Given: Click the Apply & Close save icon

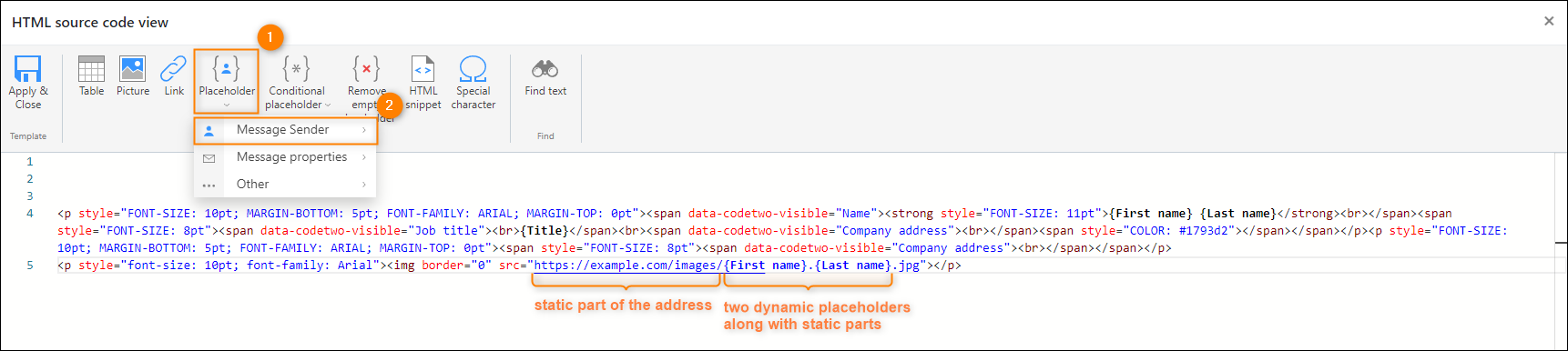Looking at the screenshot, I should [x=27, y=68].
